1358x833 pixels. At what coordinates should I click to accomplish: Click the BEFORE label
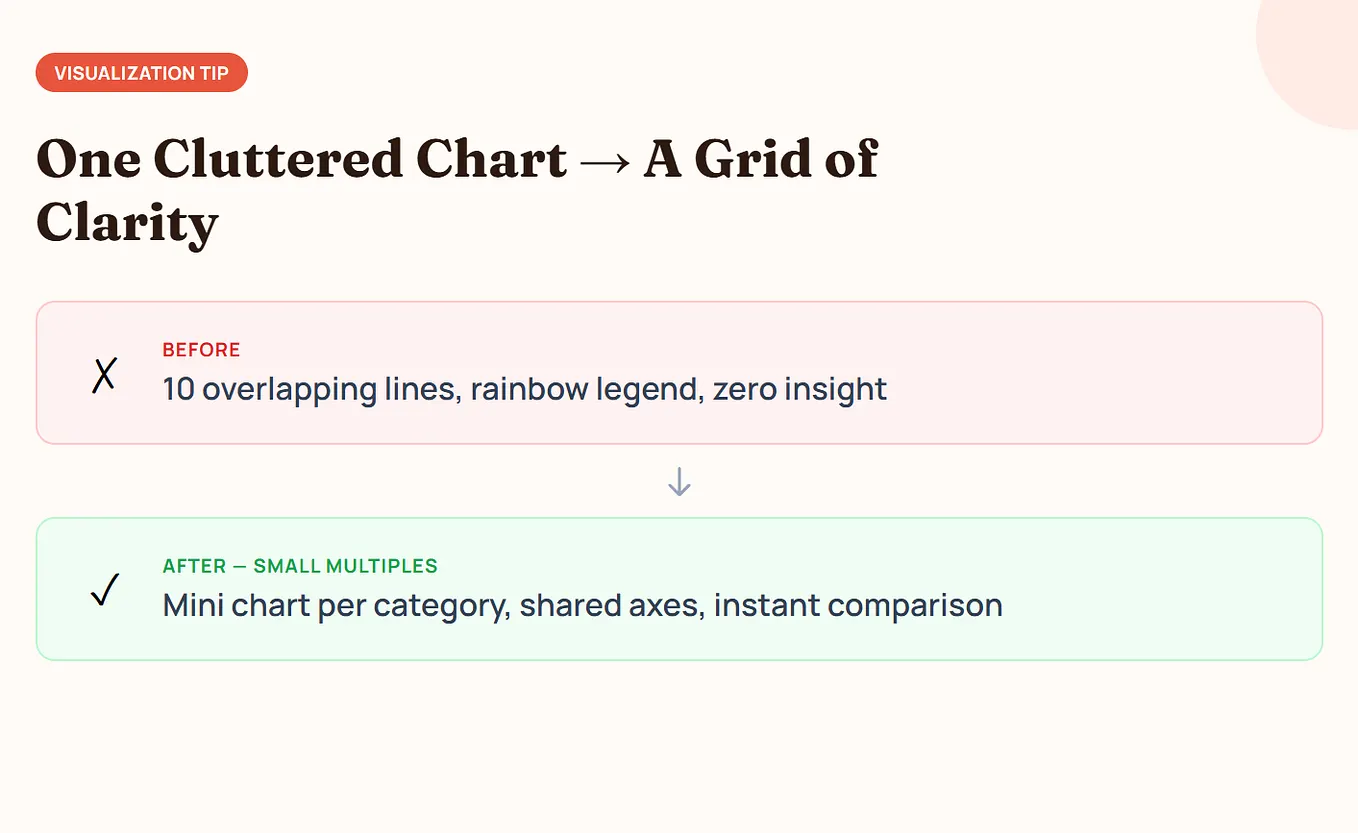[x=201, y=350]
